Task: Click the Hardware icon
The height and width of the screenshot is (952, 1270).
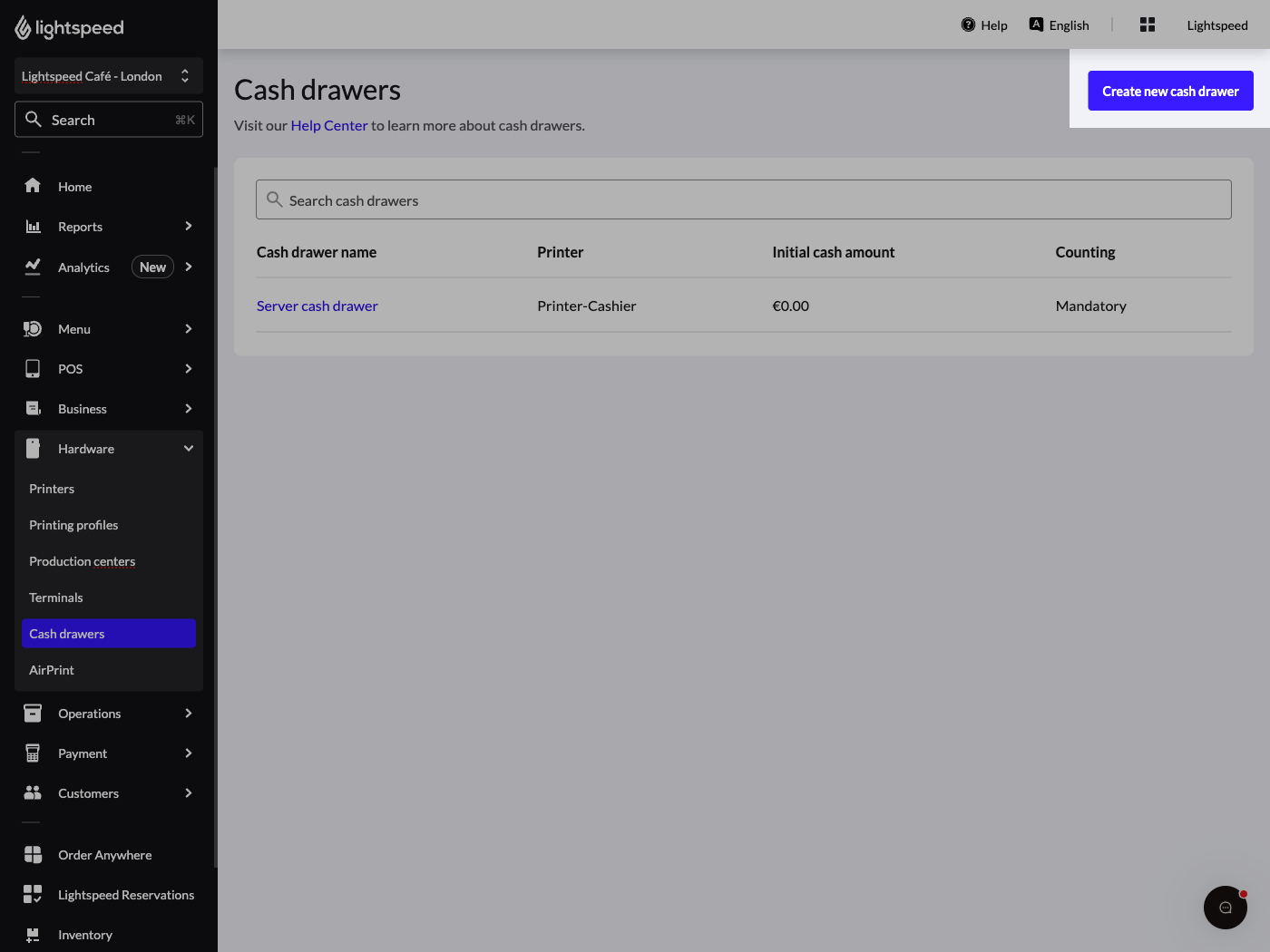Action: 33,448
